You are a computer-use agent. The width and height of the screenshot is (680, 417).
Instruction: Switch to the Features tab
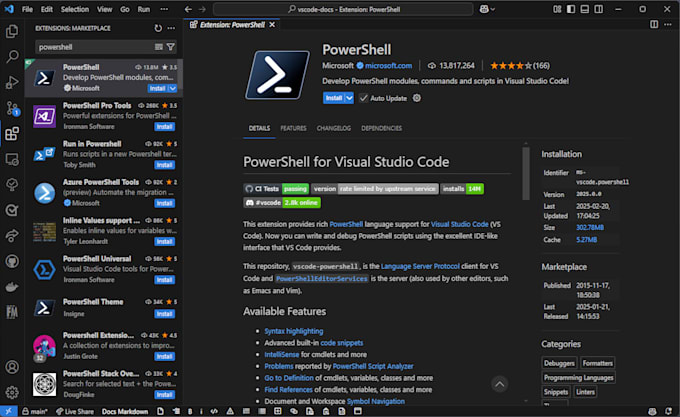293,128
